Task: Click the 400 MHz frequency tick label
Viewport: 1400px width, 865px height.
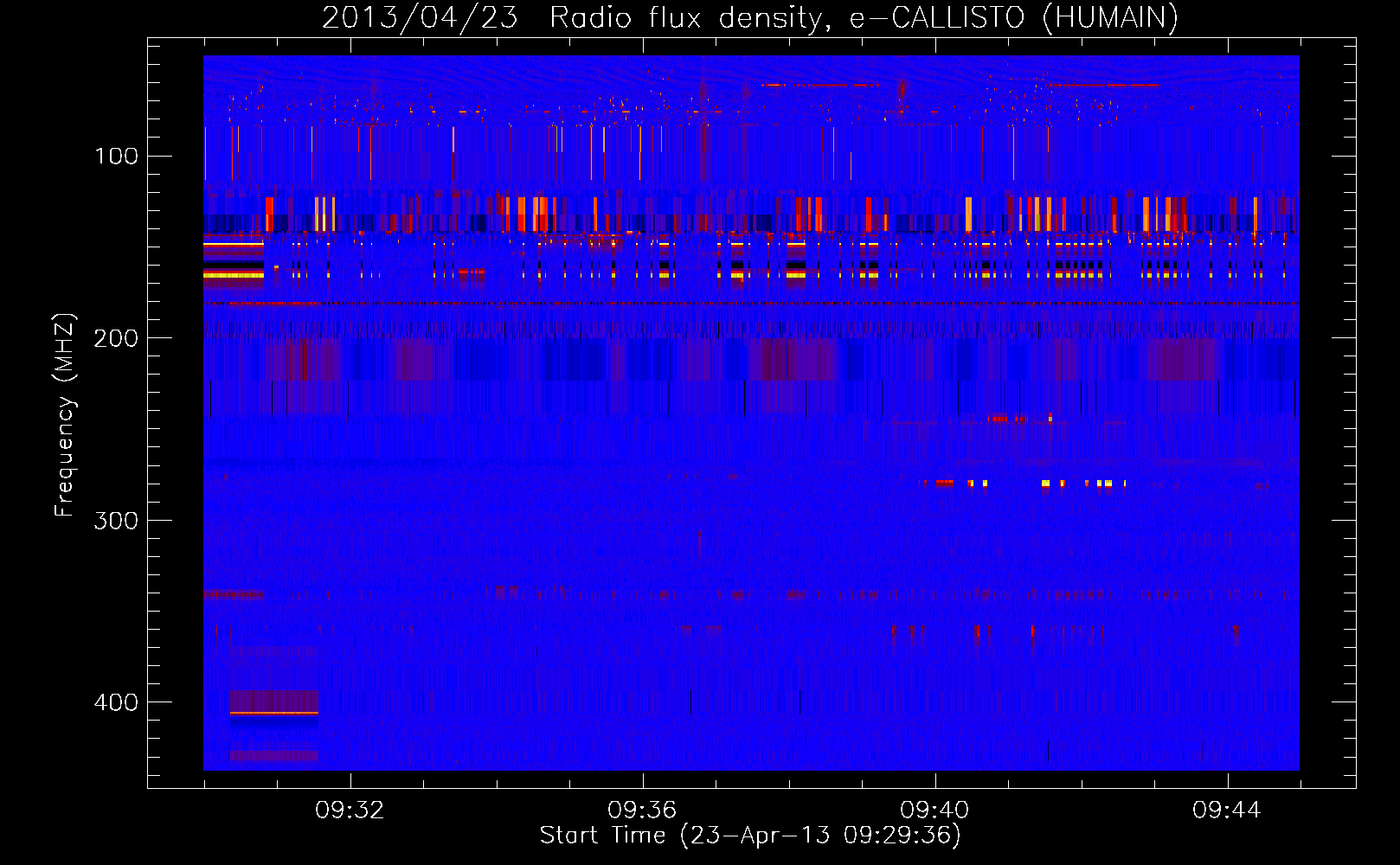Action: [117, 702]
